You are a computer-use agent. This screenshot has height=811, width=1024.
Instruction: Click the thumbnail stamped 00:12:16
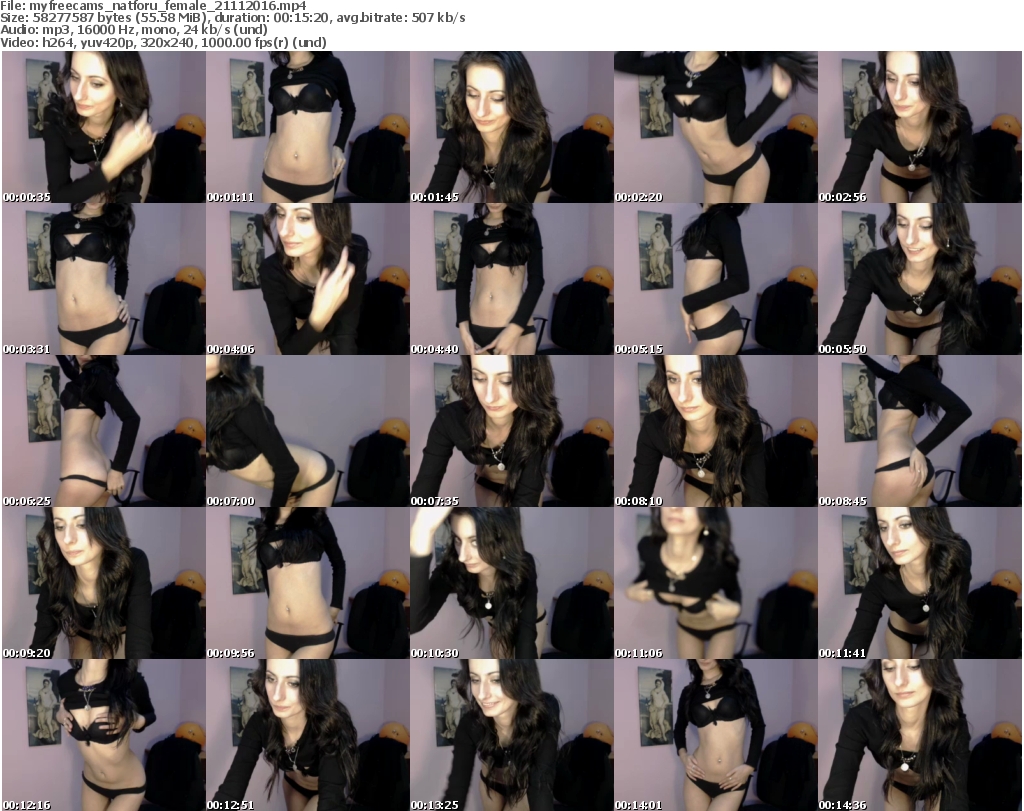[x=104, y=735]
